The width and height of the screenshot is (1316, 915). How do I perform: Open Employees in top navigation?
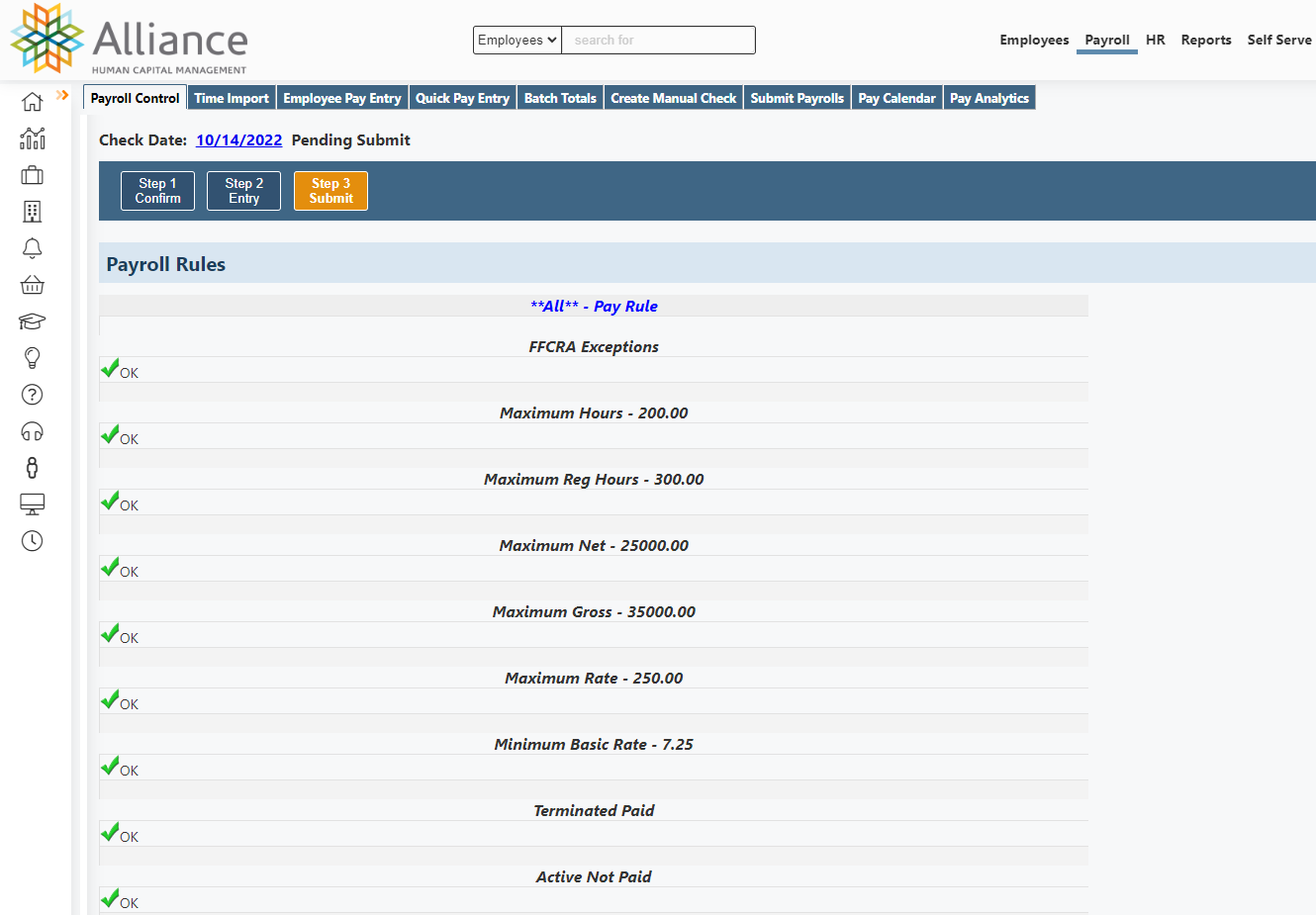coord(1034,40)
